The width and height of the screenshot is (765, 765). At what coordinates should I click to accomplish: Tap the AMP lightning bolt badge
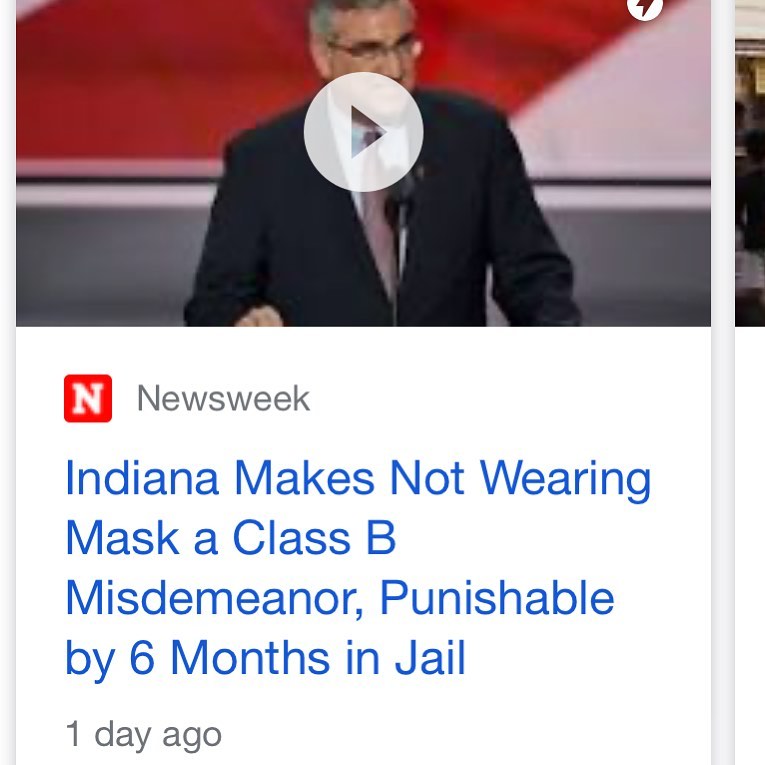coord(644,6)
